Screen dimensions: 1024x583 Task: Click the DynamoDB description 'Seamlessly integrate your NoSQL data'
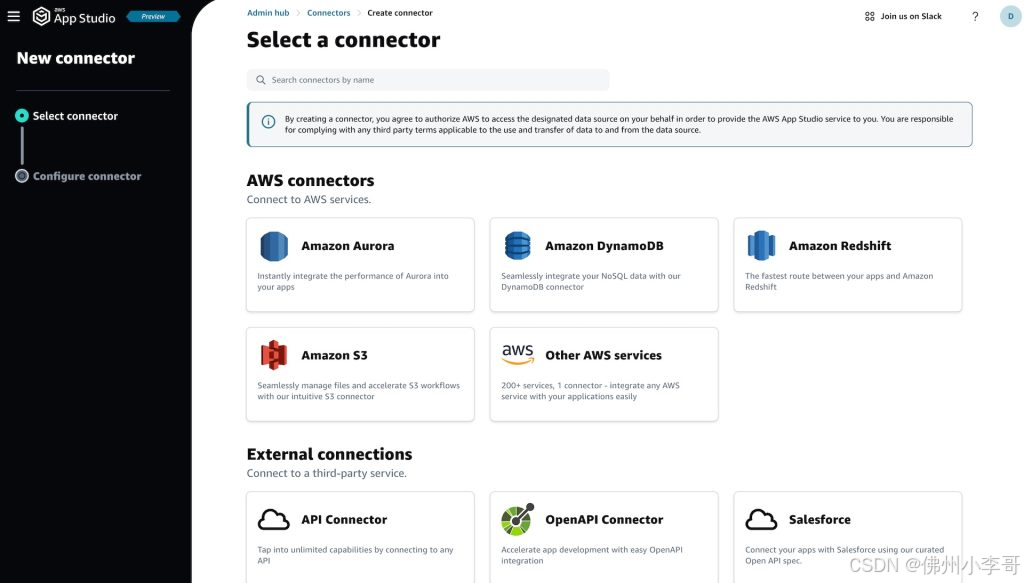point(591,281)
